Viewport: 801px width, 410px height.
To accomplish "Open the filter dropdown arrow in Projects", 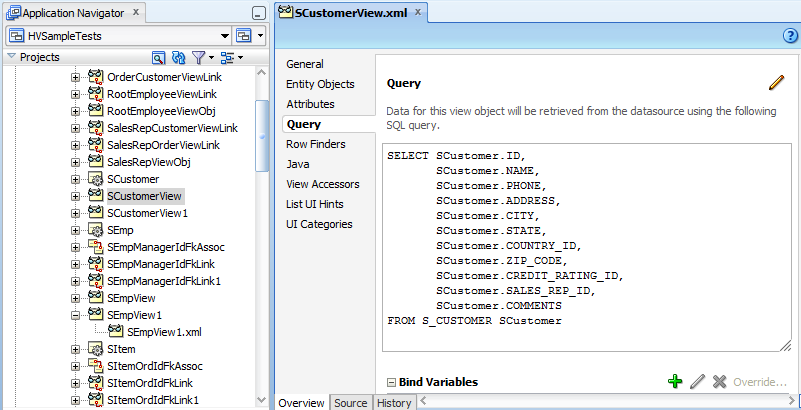I will click(x=211, y=58).
